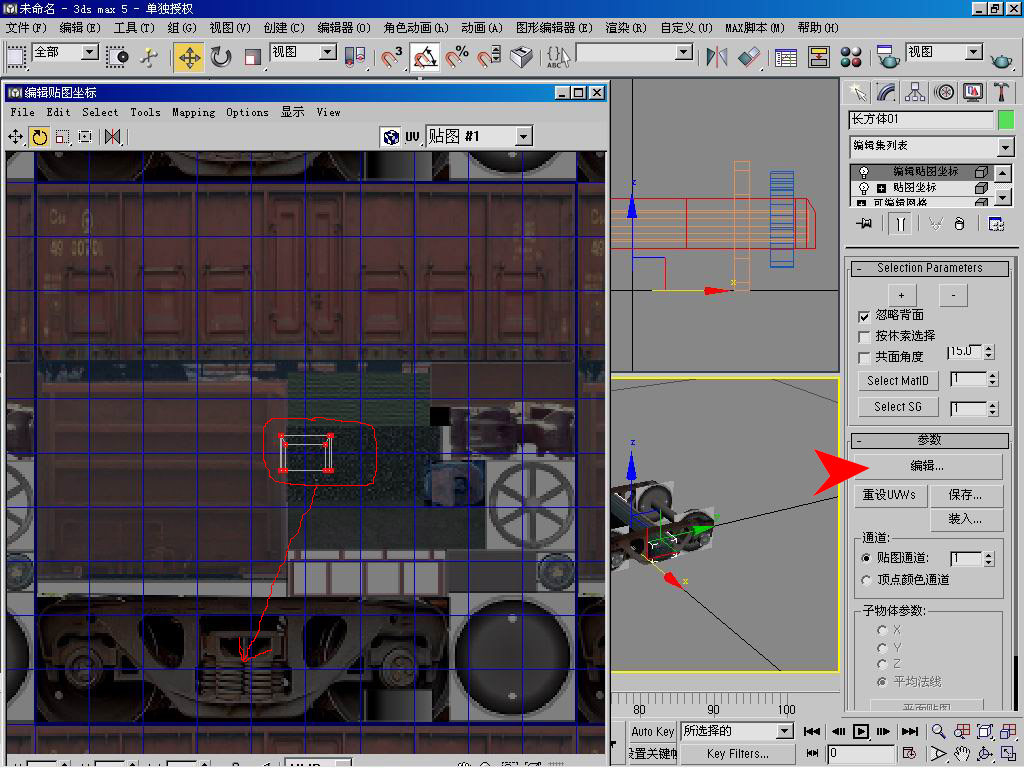Click the 编辑... button

927,466
